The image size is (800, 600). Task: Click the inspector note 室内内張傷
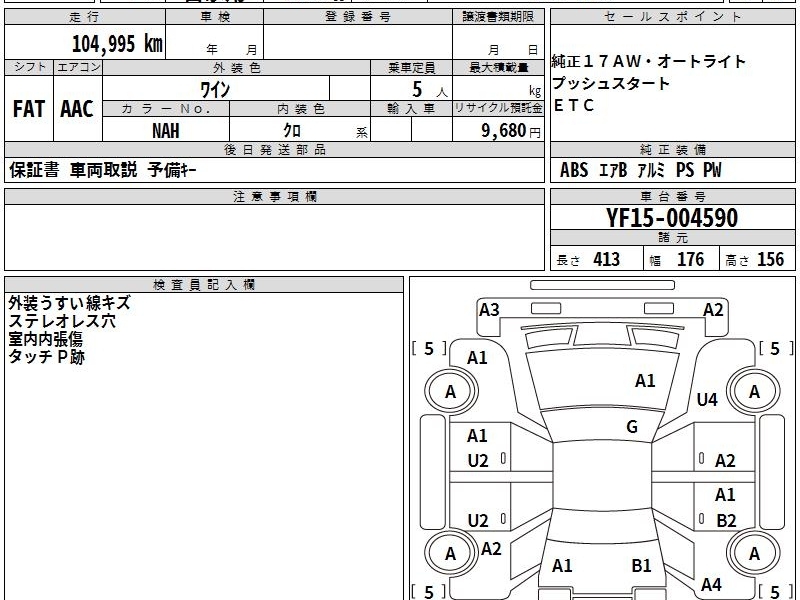pyautogui.click(x=45, y=339)
